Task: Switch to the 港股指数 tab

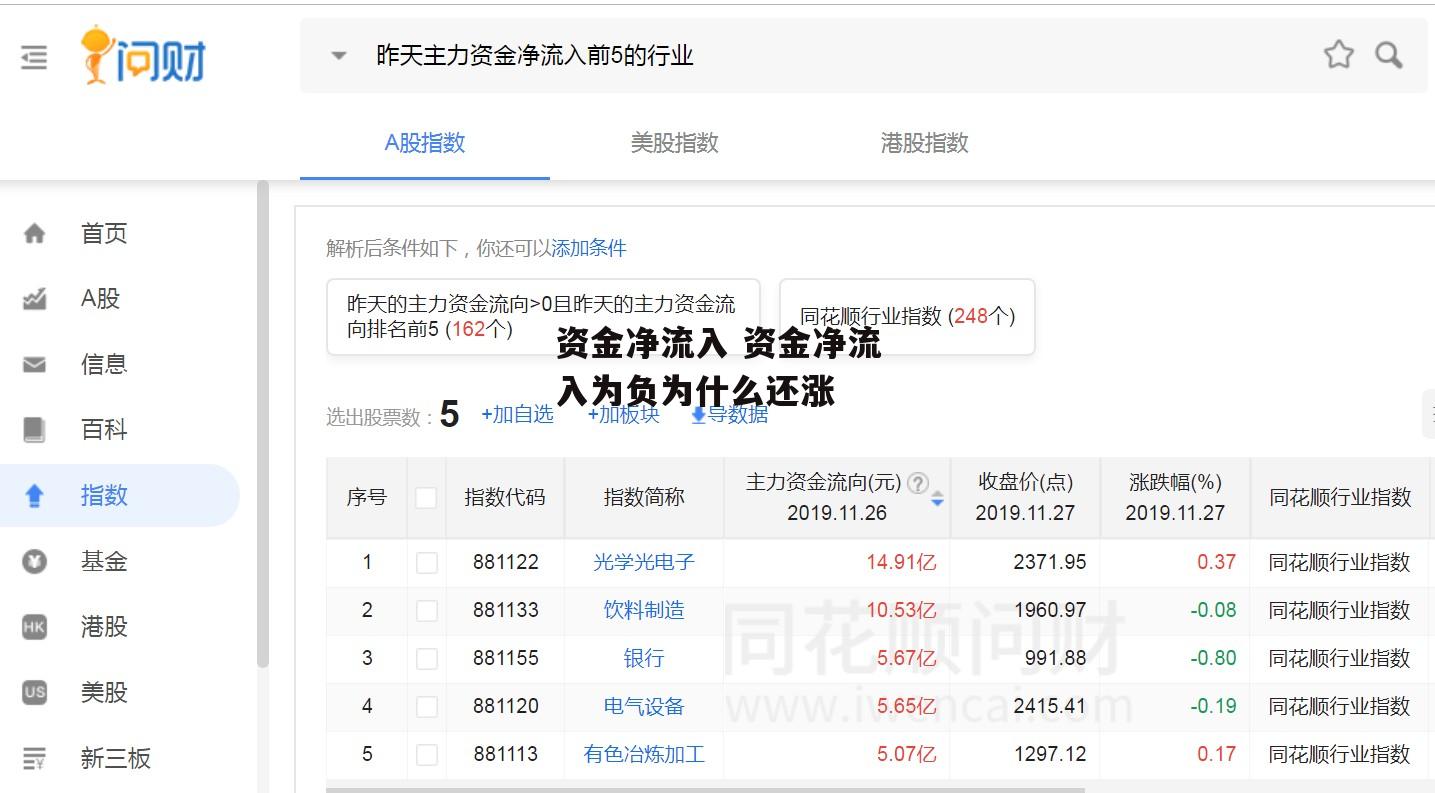Action: [924, 143]
